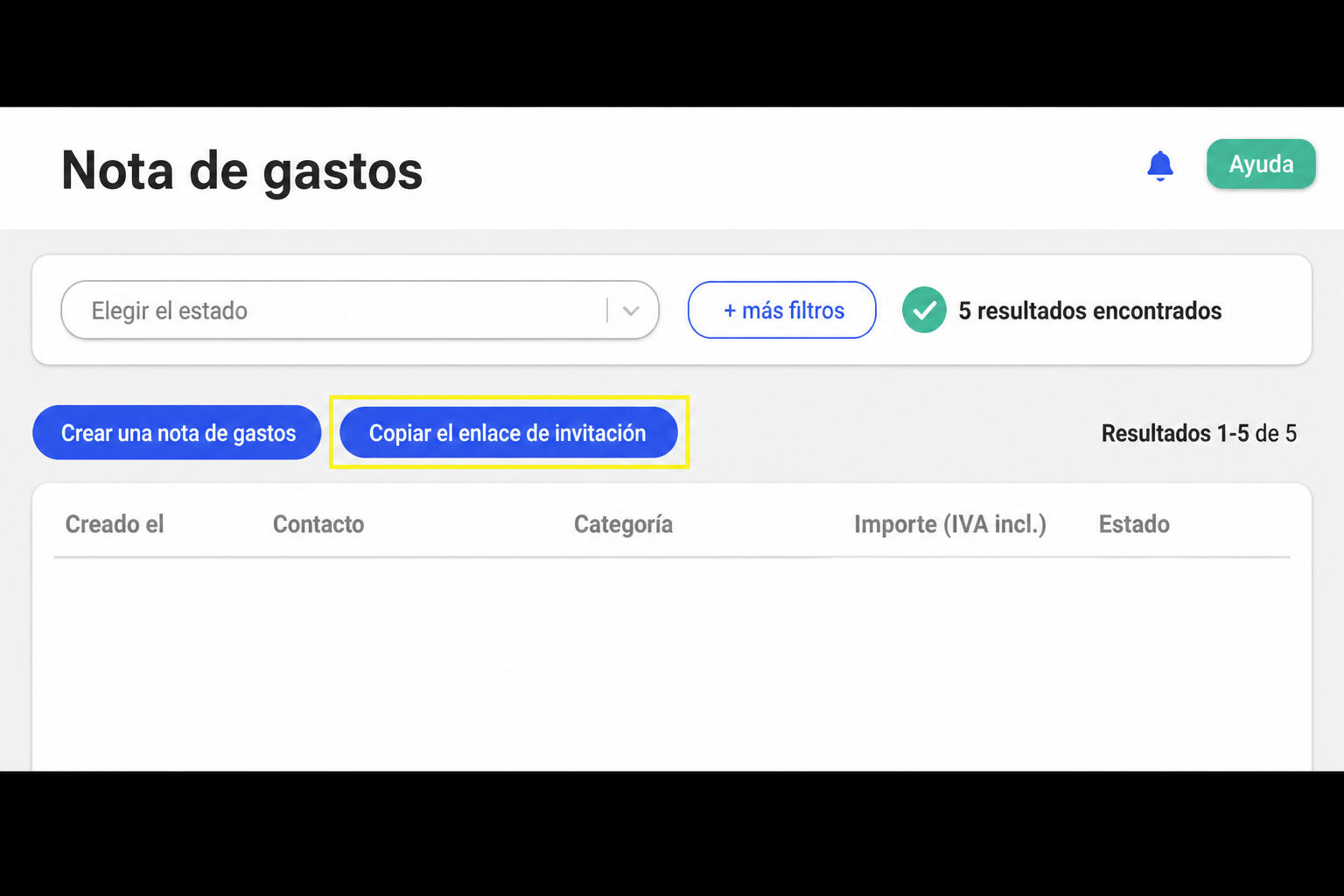Click the Resultados 1-5 de 5 pagination text
This screenshot has height=896, width=1344.
tap(1199, 433)
